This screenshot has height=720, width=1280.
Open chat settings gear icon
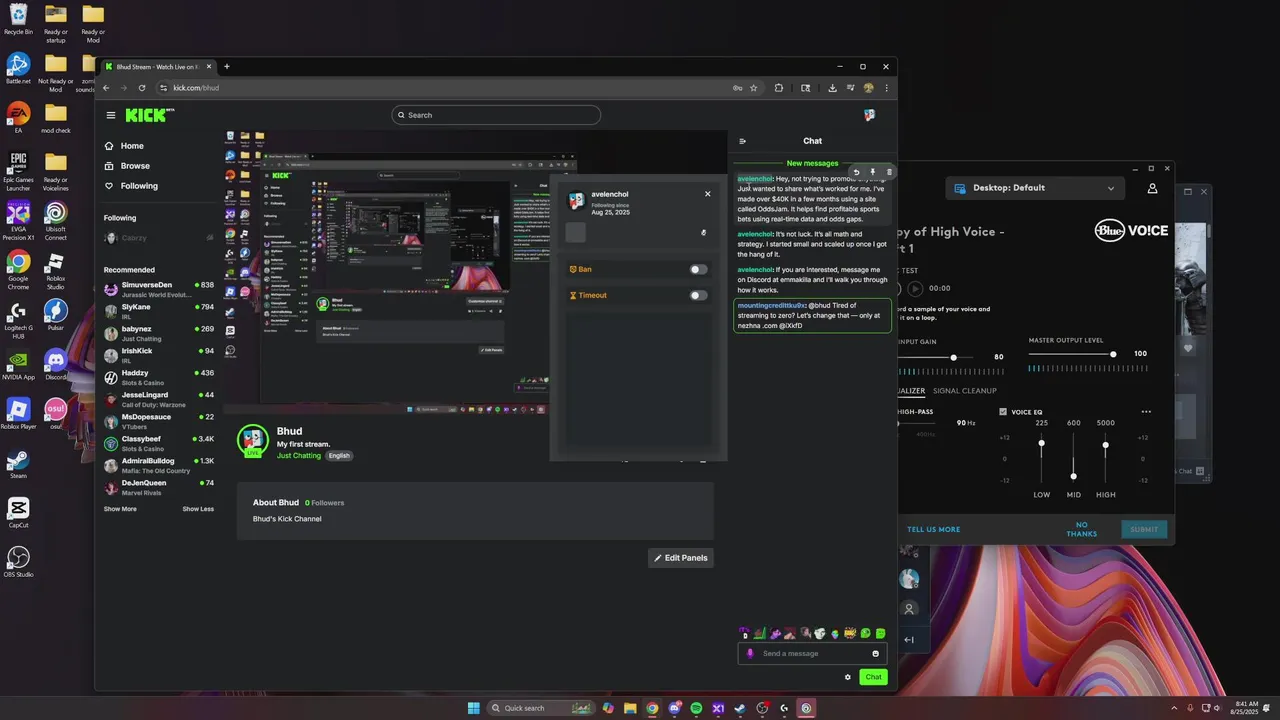pyautogui.click(x=848, y=677)
